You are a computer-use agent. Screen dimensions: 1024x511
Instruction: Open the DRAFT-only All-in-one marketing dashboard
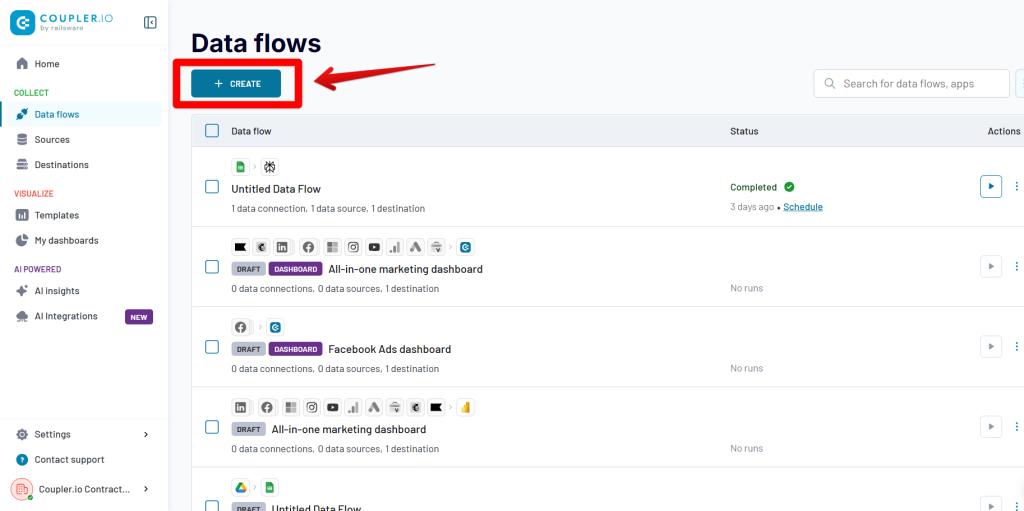click(349, 429)
